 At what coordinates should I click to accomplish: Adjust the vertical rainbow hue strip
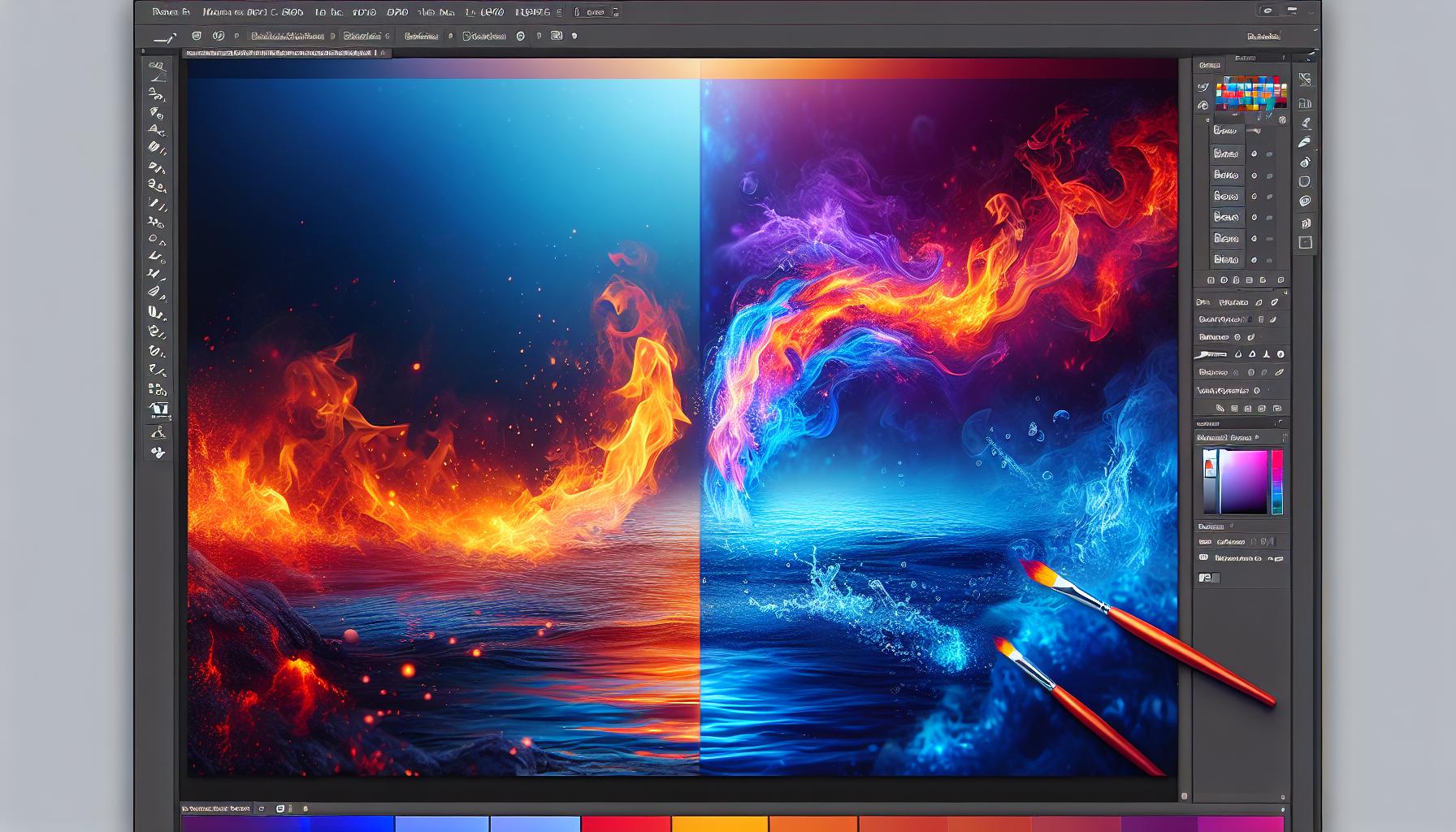[x=1277, y=482]
